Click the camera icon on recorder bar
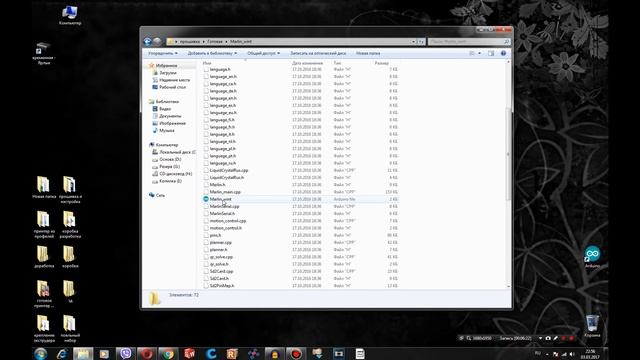This screenshot has height=360, width=640. pos(548,338)
